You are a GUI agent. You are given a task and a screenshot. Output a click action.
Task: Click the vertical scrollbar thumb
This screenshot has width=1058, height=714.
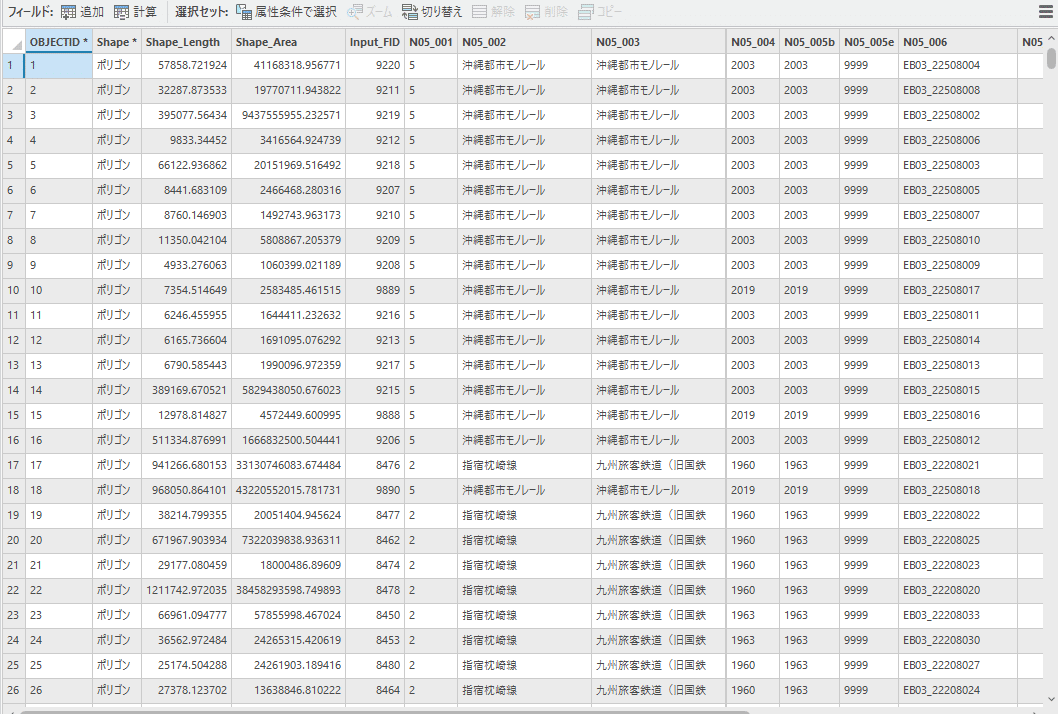[1051, 57]
